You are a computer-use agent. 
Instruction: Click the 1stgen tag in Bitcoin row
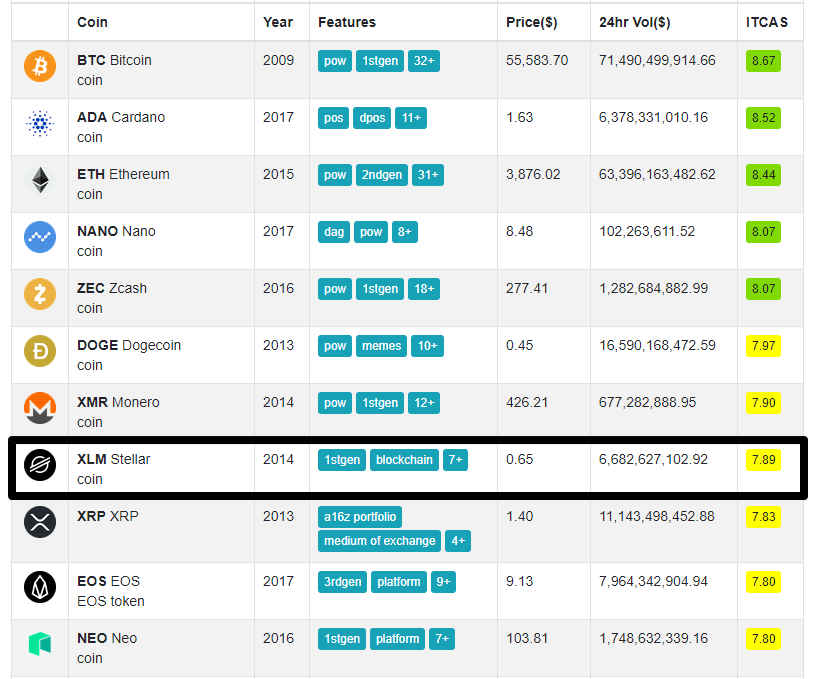pyautogui.click(x=380, y=61)
